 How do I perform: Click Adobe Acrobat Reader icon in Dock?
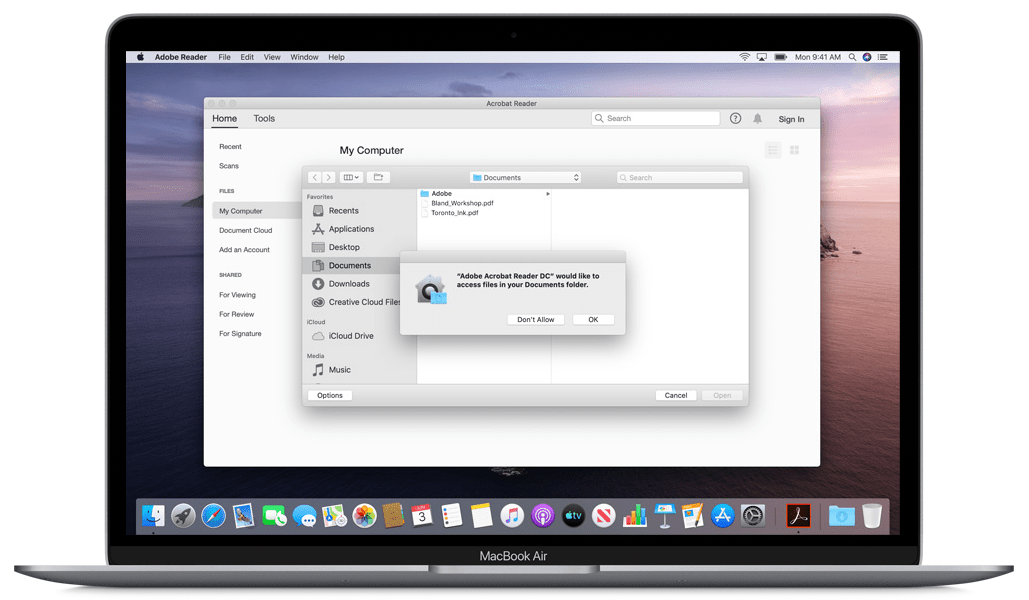pyautogui.click(x=798, y=516)
